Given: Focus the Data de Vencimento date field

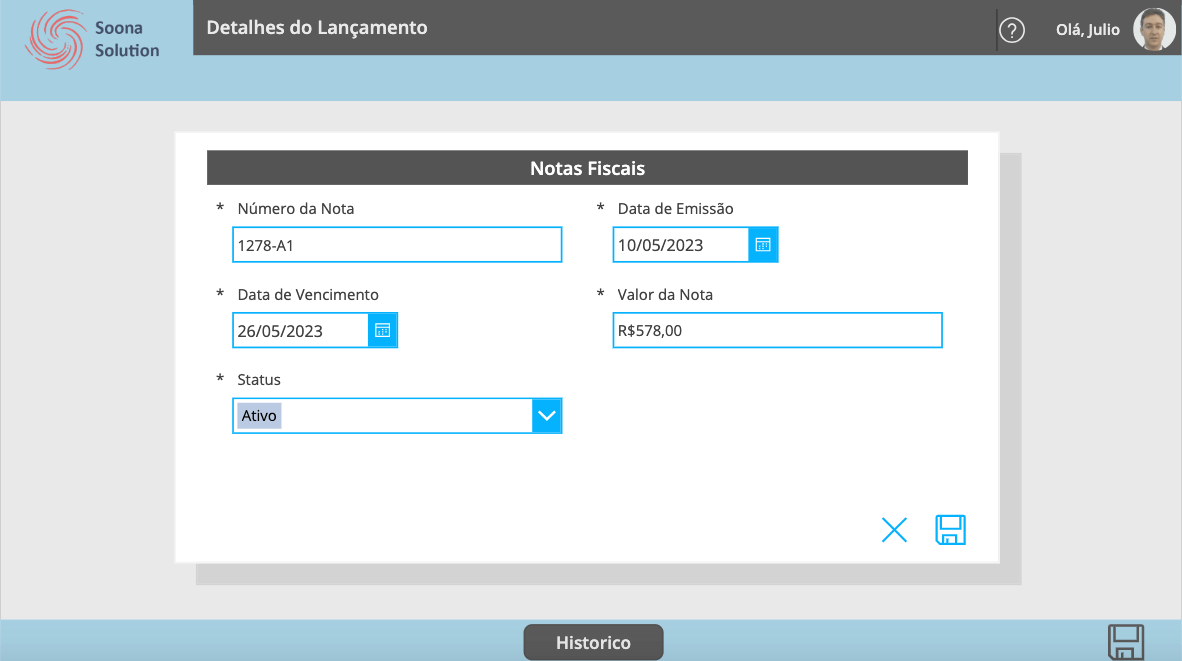Looking at the screenshot, I should (x=300, y=331).
